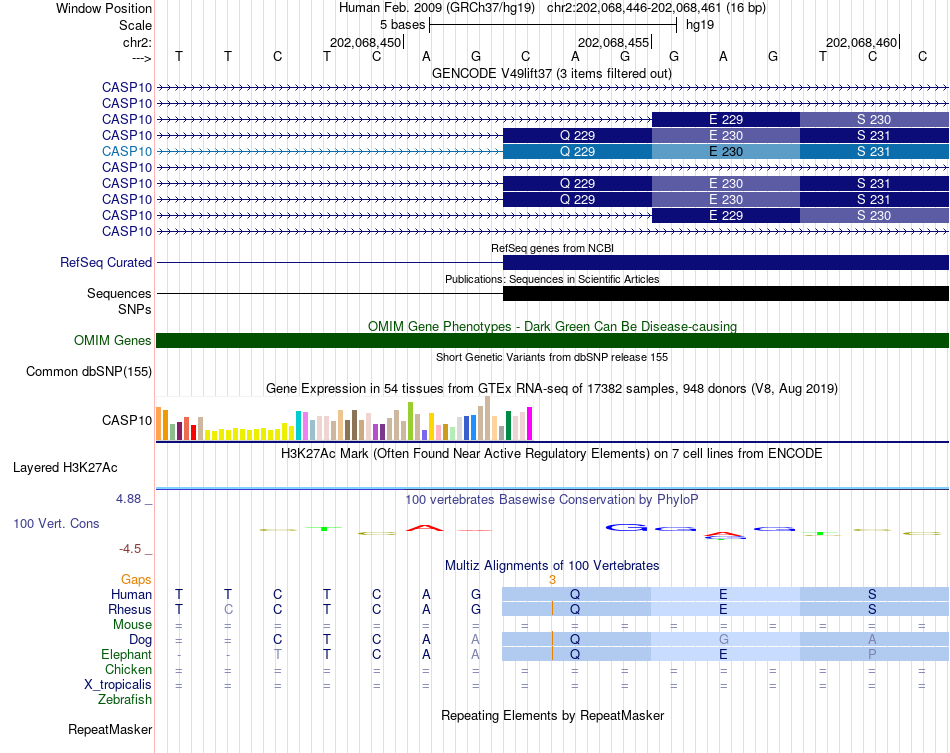Click the red A letter in PhyloP logo
The width and height of the screenshot is (950, 753).
coord(425,528)
